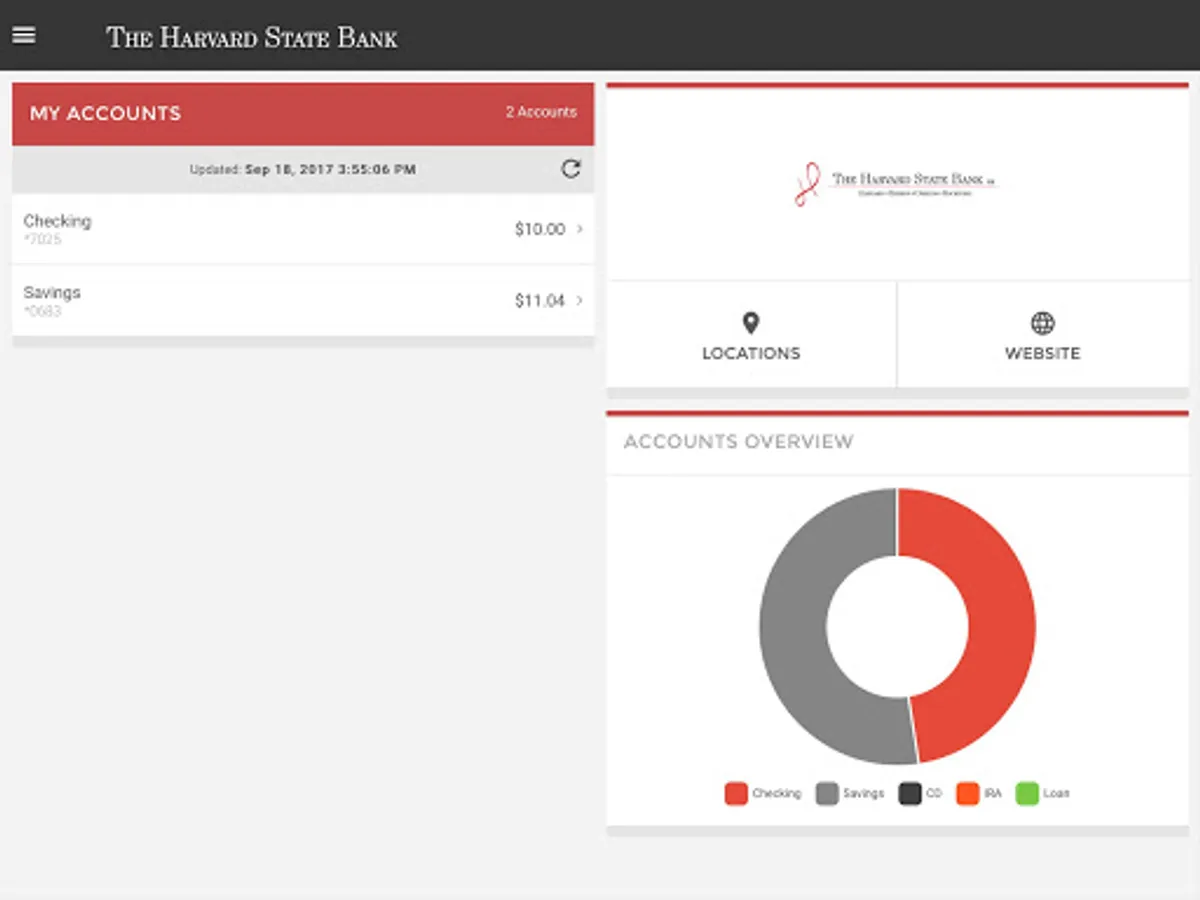Click The Harvard State Bank logo image
The width and height of the screenshot is (1200, 900).
897,184
